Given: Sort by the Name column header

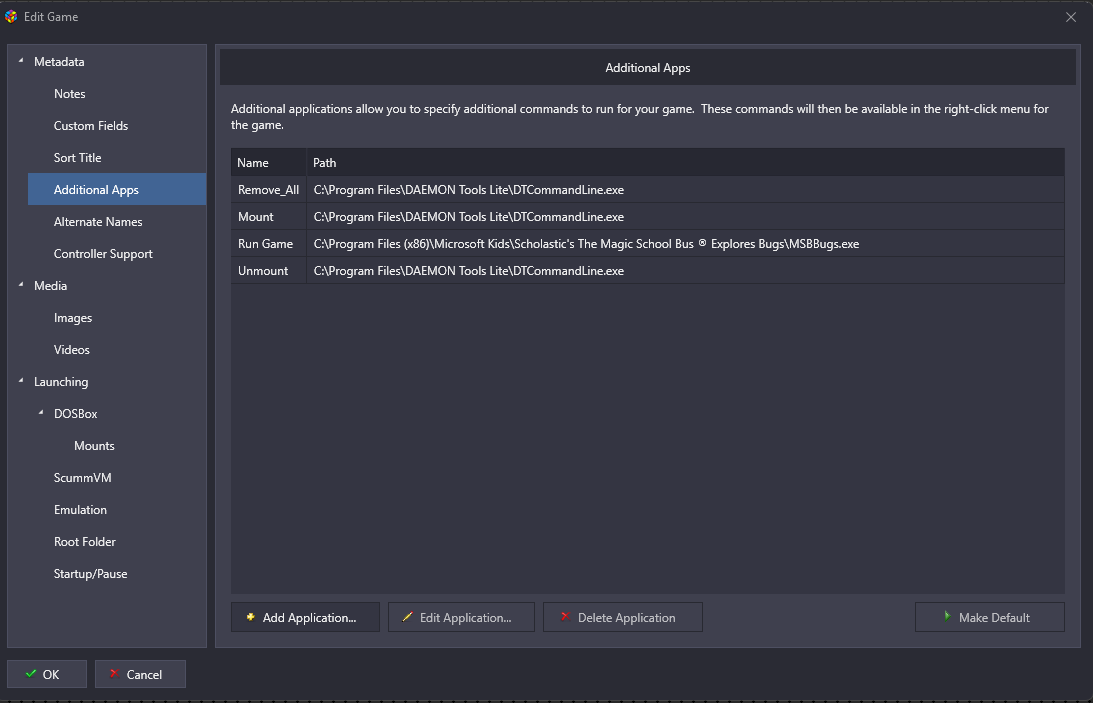Looking at the screenshot, I should 268,162.
